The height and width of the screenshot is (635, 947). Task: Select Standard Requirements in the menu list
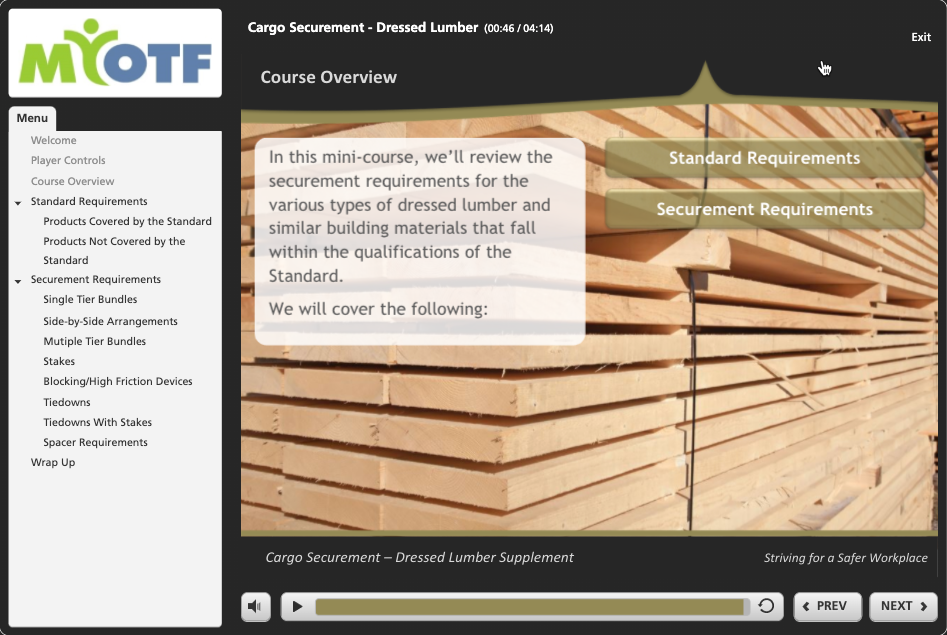tap(89, 201)
